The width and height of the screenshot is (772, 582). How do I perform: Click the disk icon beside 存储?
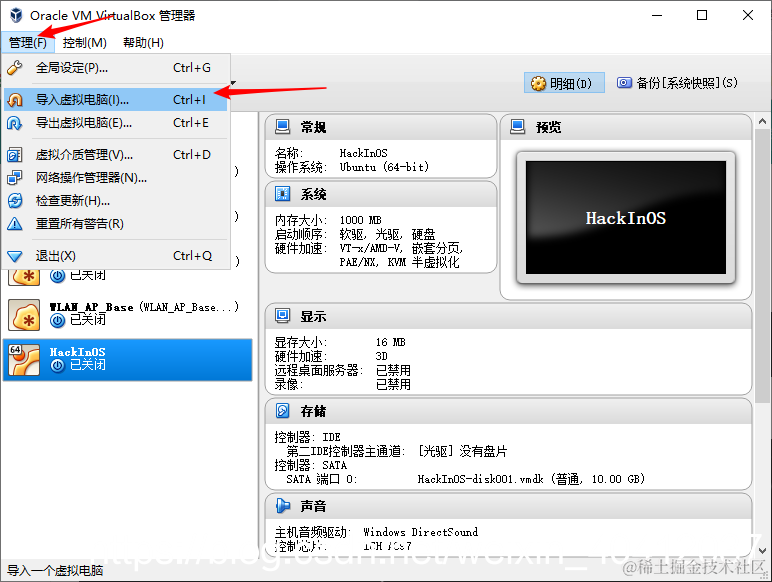(283, 411)
